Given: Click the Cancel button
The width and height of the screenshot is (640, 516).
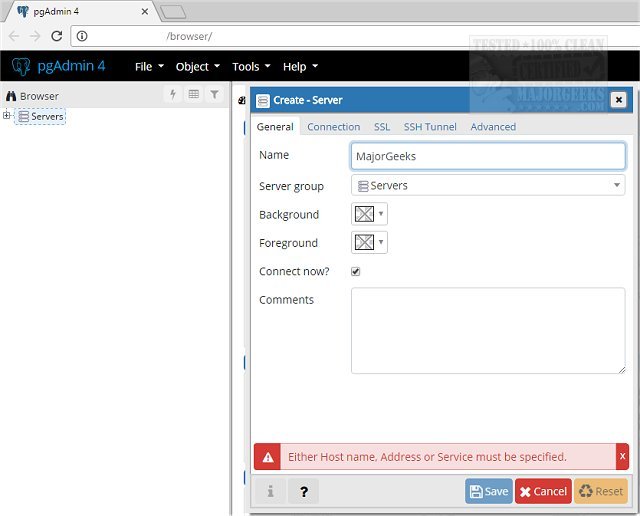Looking at the screenshot, I should [543, 491].
